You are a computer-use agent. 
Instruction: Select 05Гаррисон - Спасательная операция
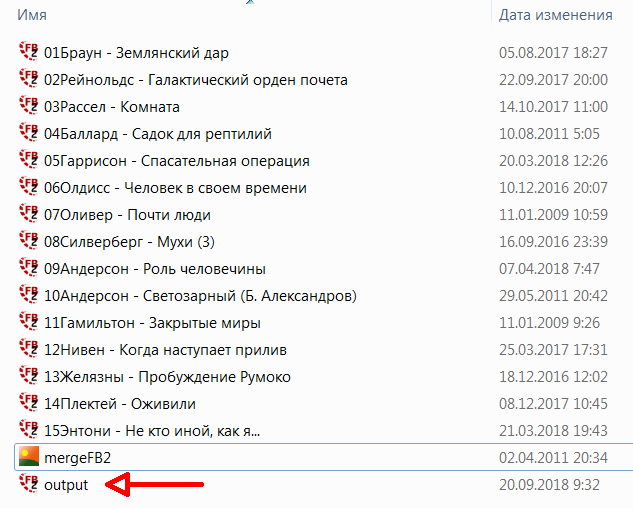click(x=177, y=162)
